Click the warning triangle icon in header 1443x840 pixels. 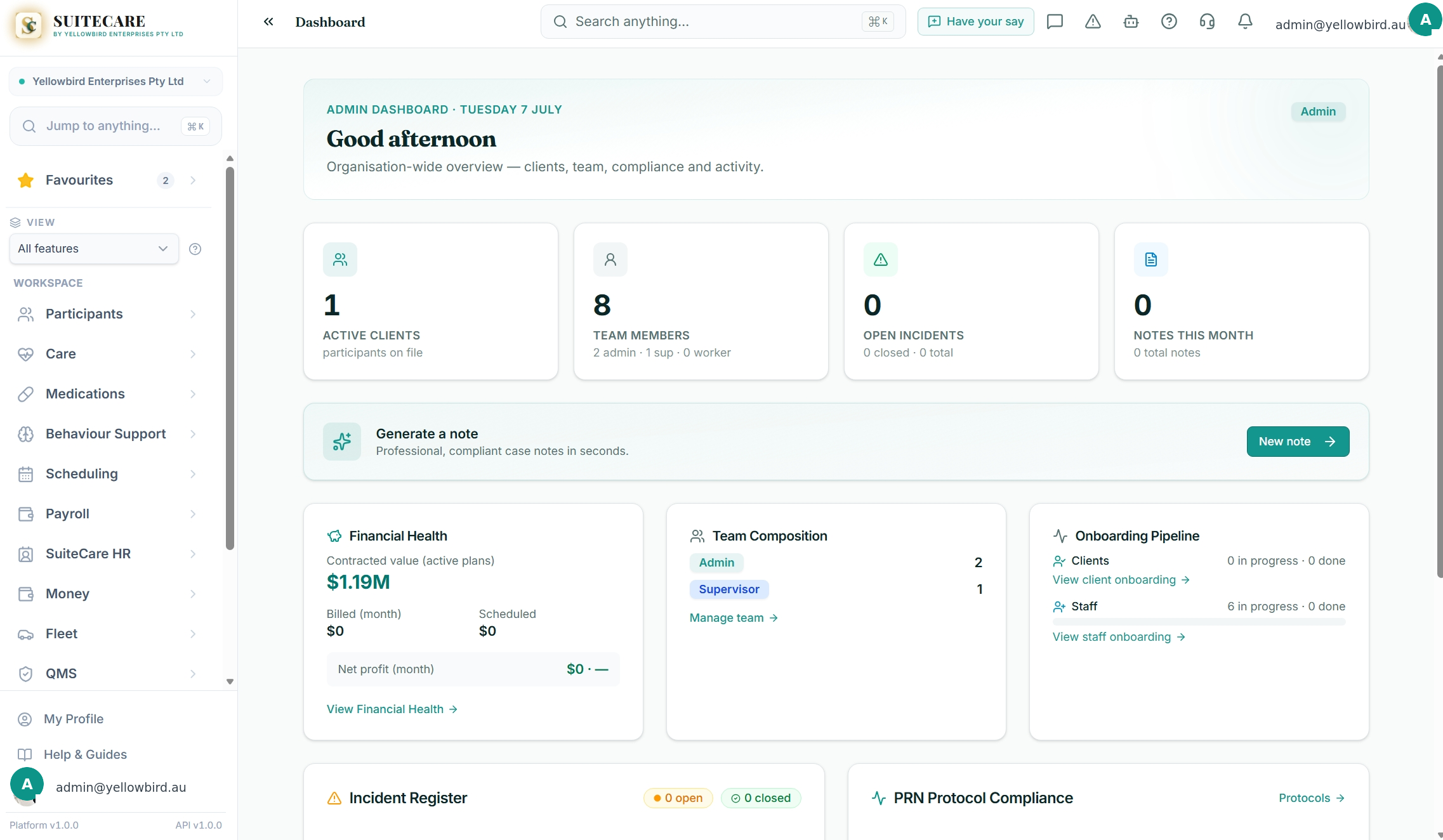pos(1093,22)
